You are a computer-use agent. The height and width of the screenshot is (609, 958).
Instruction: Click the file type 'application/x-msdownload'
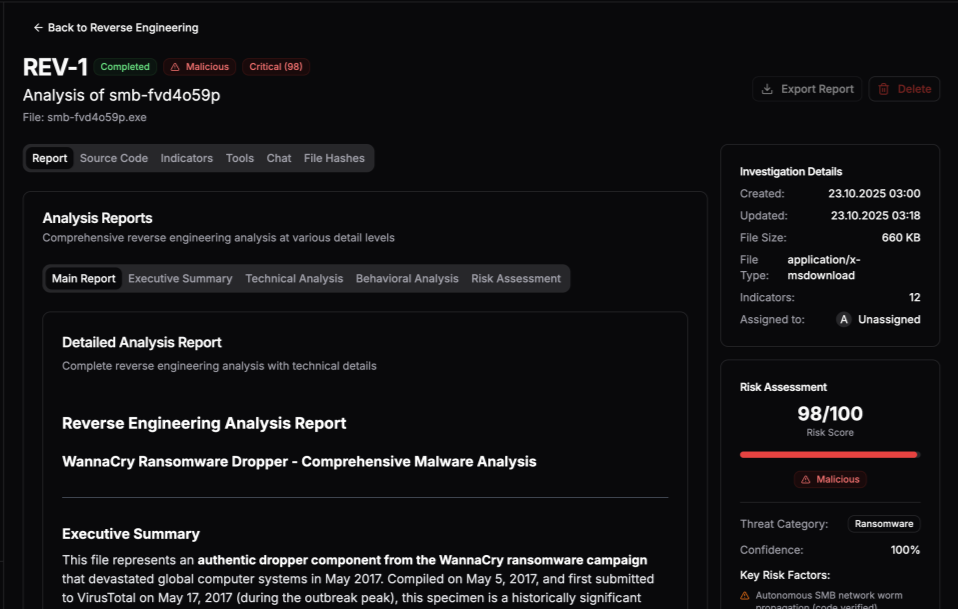824,268
